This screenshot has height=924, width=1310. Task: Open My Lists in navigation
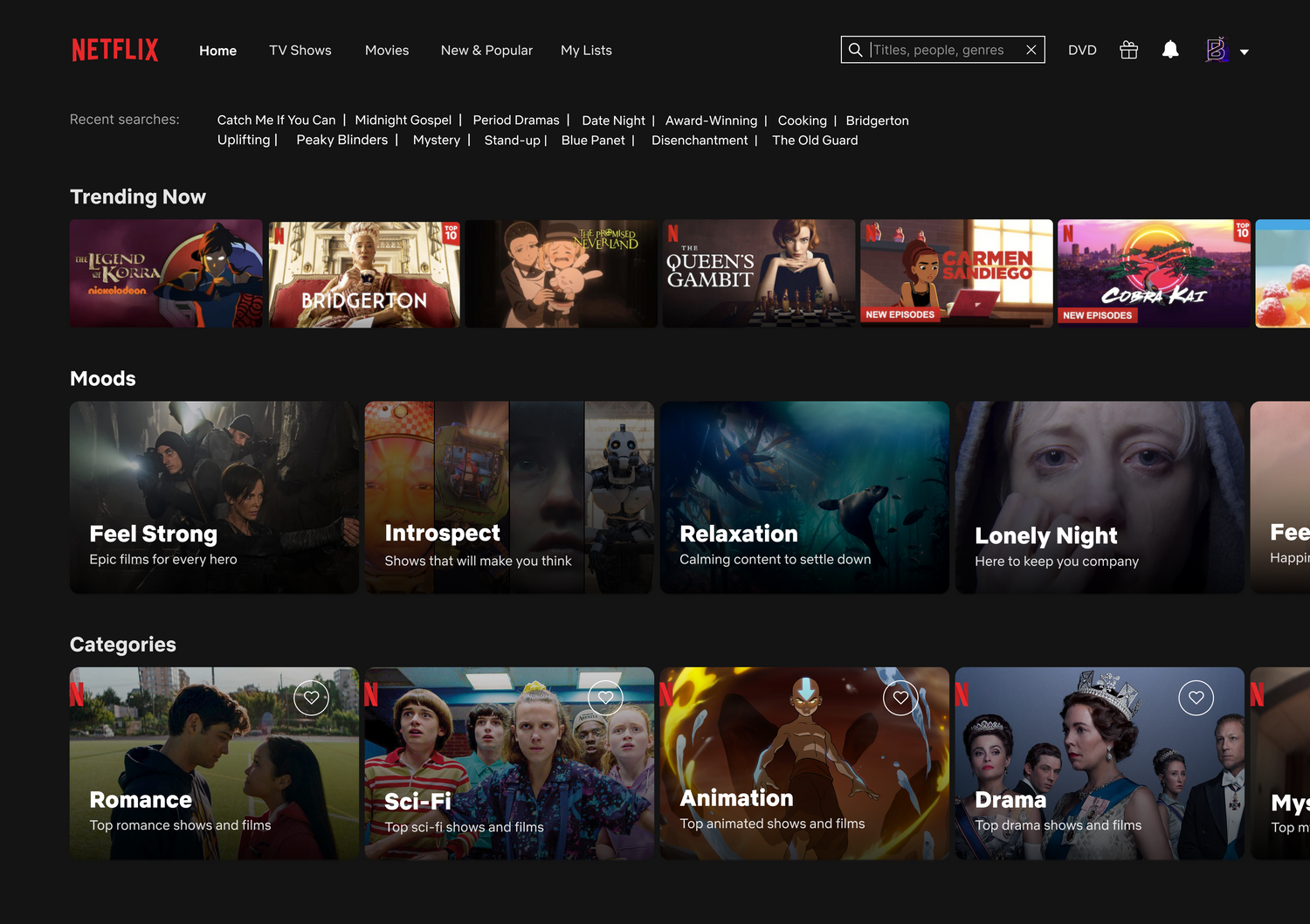coord(586,51)
